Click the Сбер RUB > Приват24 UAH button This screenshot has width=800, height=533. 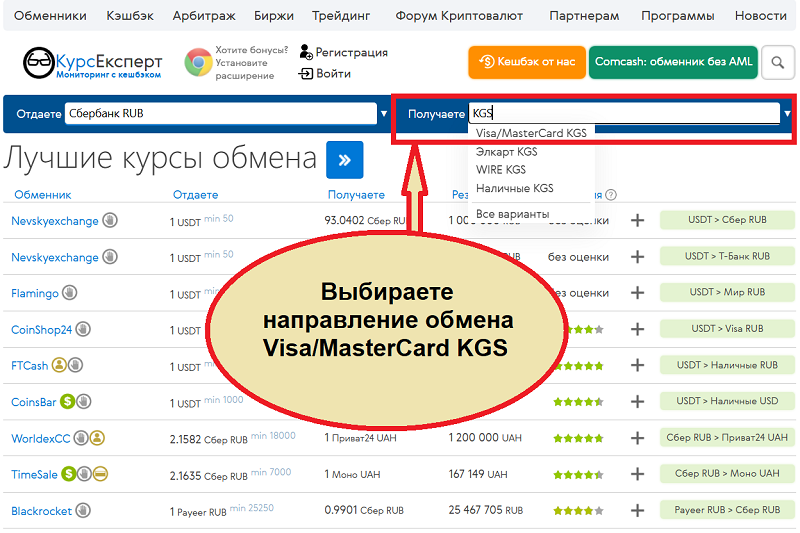click(727, 438)
